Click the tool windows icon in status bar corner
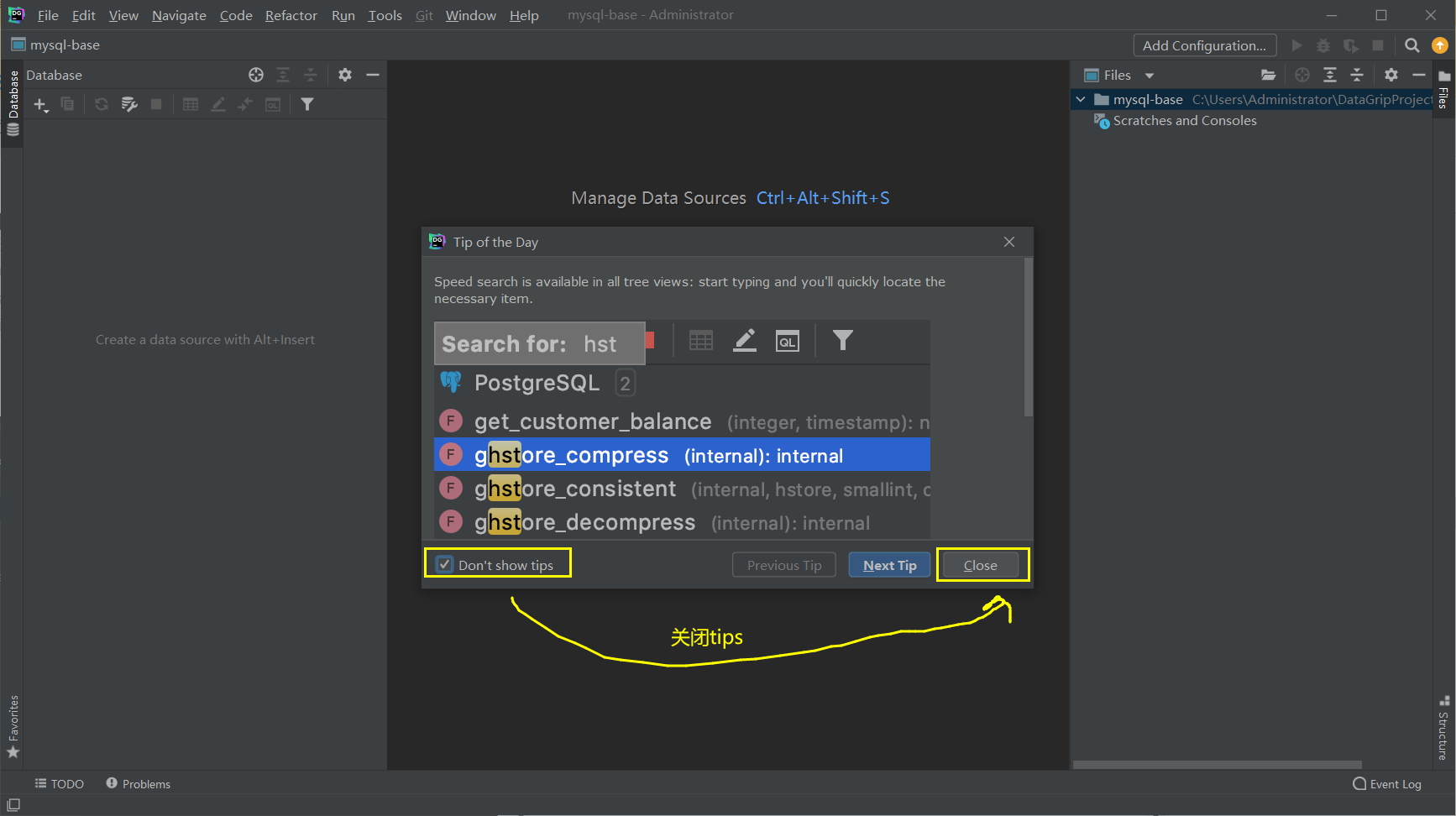Screen dimensions: 1456x816 [13, 805]
